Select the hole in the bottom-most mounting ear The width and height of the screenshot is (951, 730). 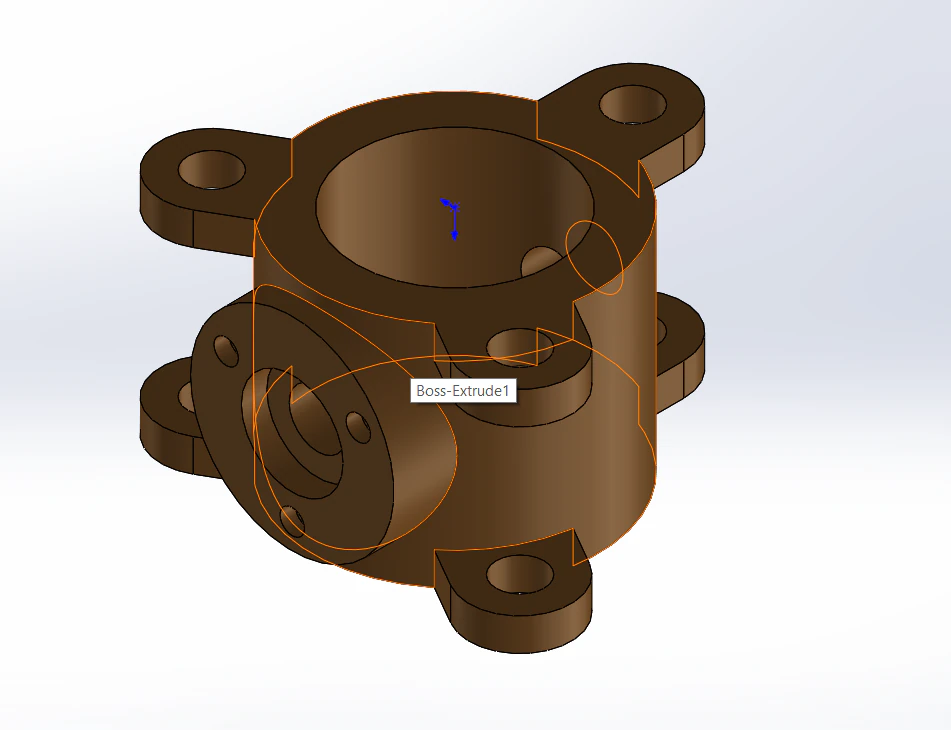point(520,575)
